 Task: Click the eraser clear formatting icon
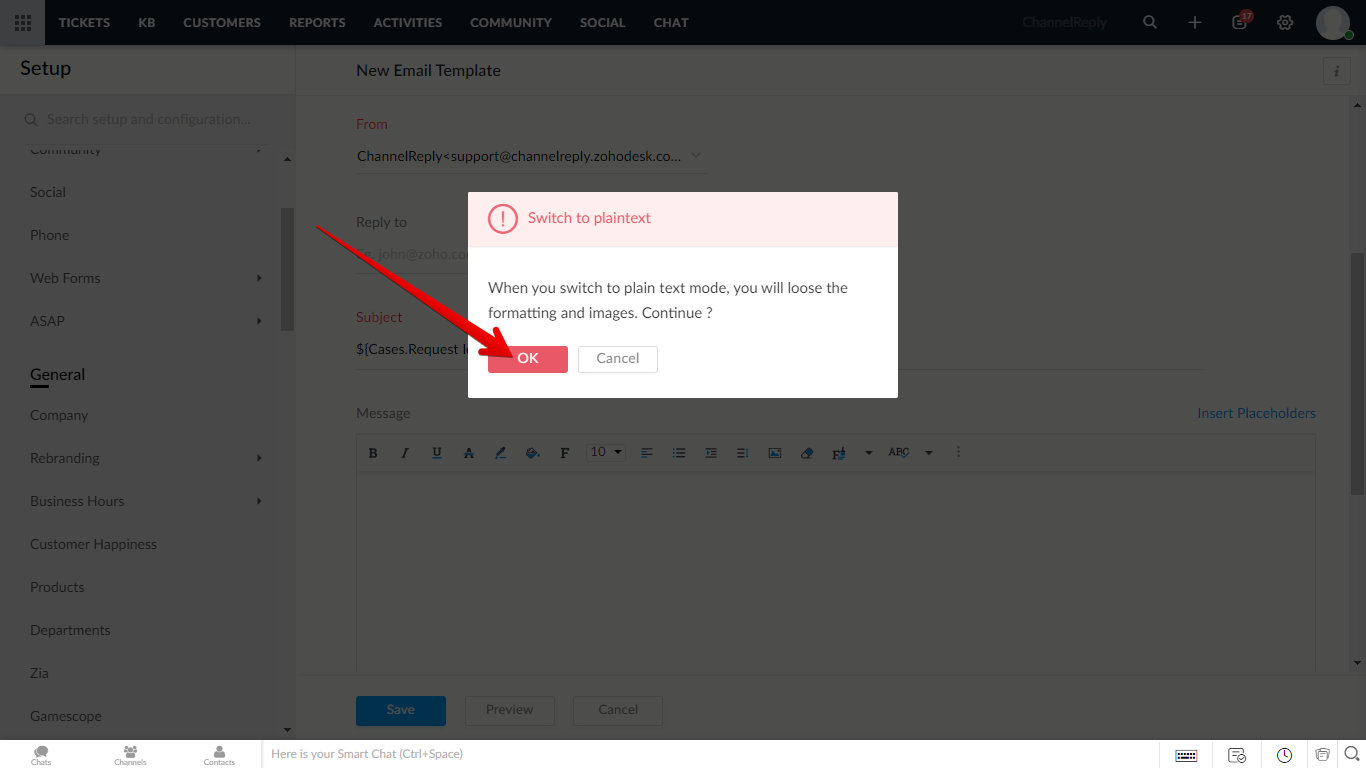coord(807,453)
